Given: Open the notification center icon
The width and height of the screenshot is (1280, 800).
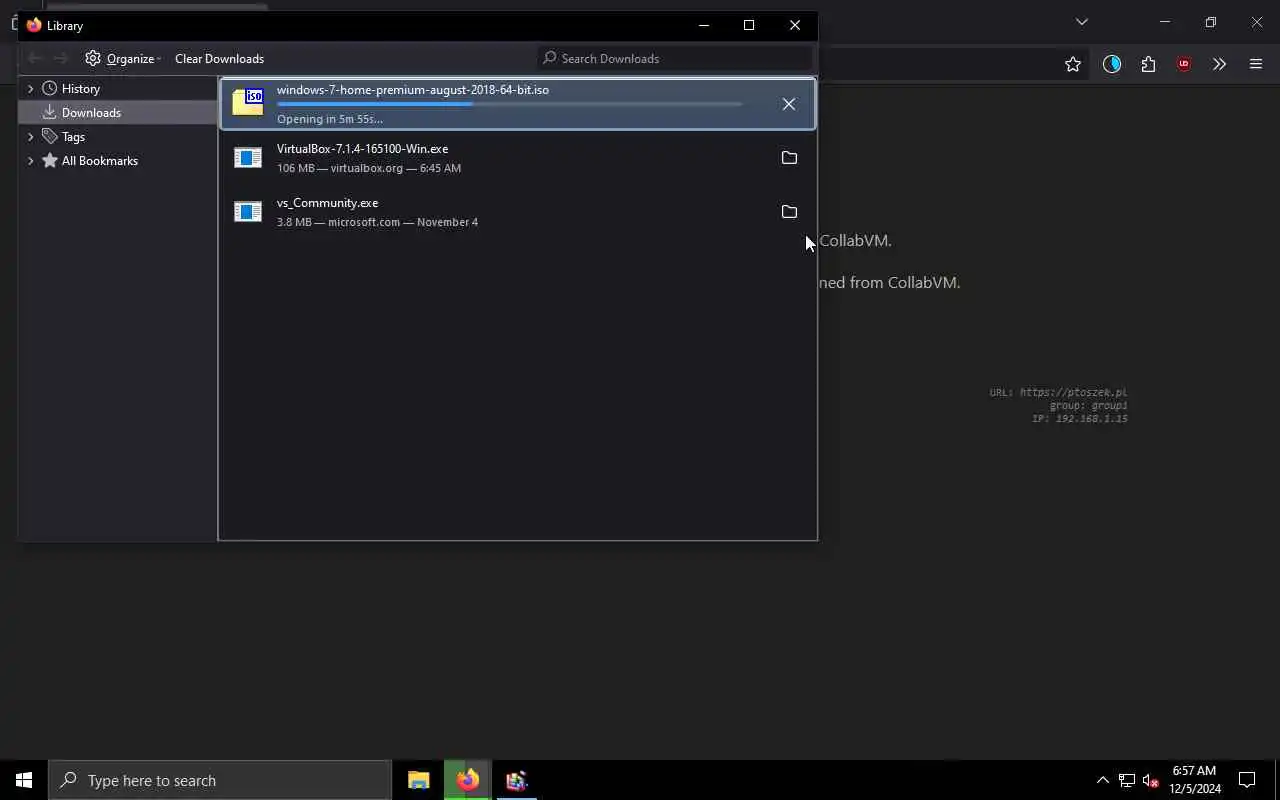Looking at the screenshot, I should click(x=1247, y=780).
